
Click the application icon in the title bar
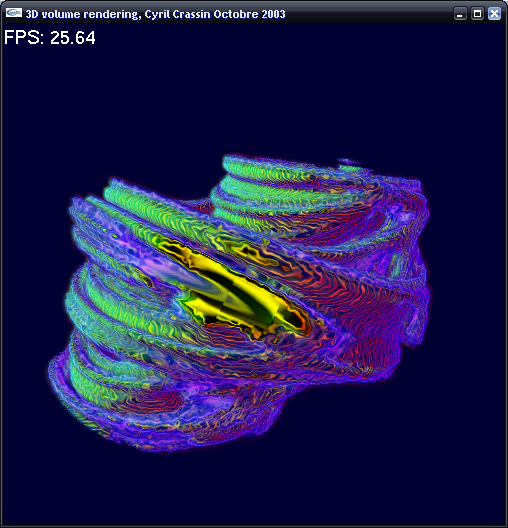point(14,13)
